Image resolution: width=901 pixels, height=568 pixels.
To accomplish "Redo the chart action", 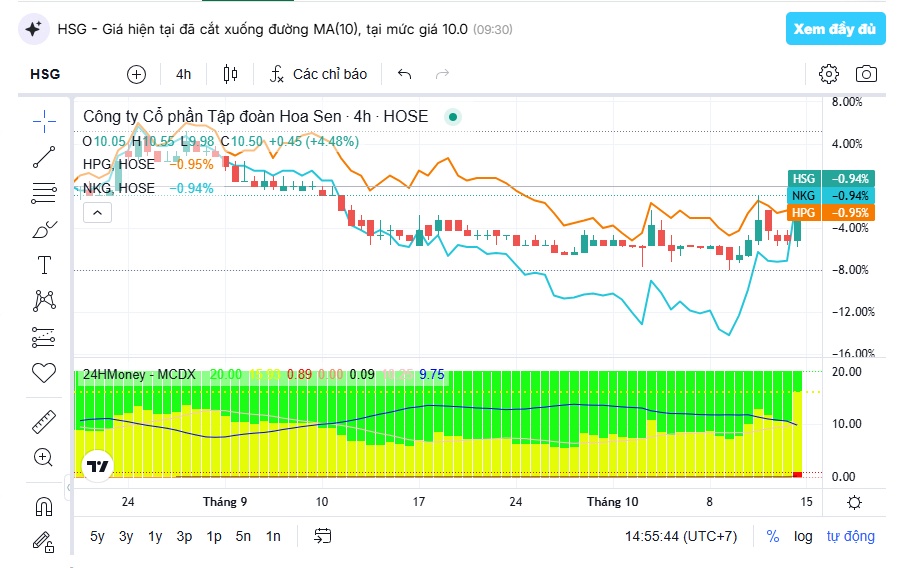I will point(442,74).
